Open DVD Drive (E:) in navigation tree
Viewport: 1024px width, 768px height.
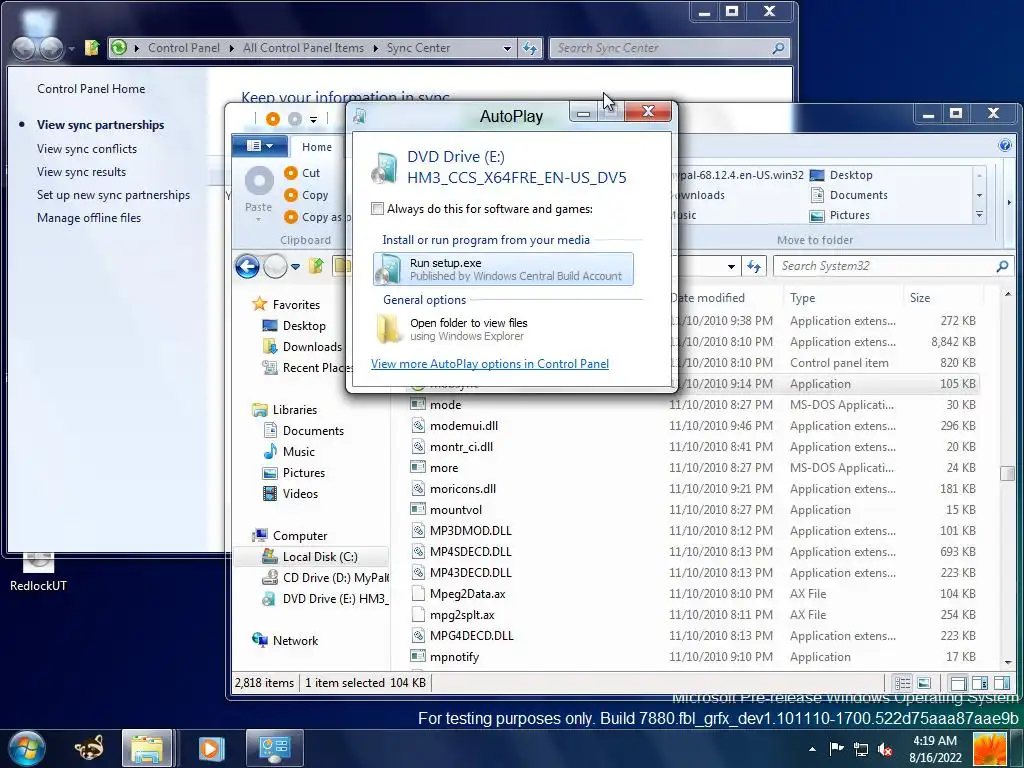pos(325,598)
